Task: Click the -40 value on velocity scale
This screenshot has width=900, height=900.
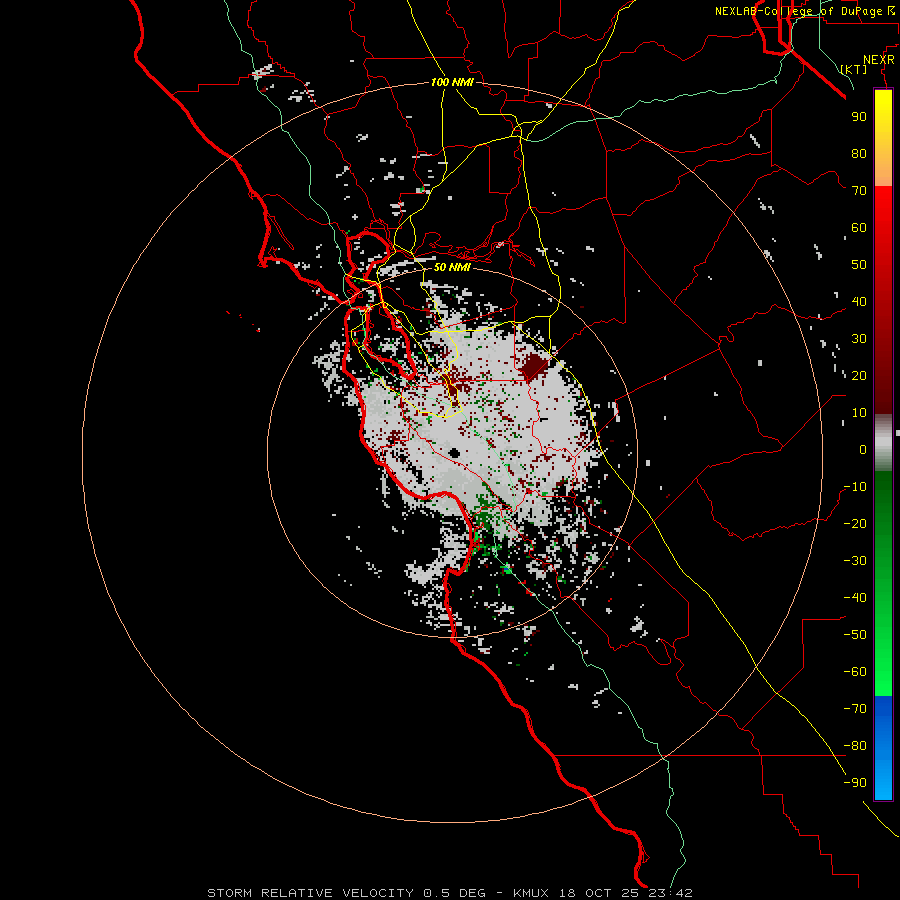Action: point(855,598)
